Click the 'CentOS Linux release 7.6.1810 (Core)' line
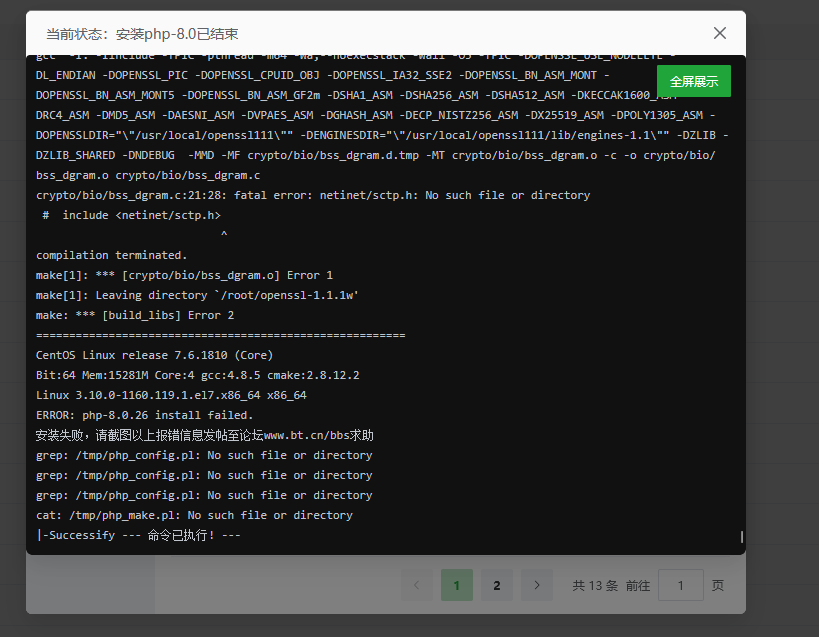The width and height of the screenshot is (819, 637). [154, 356]
